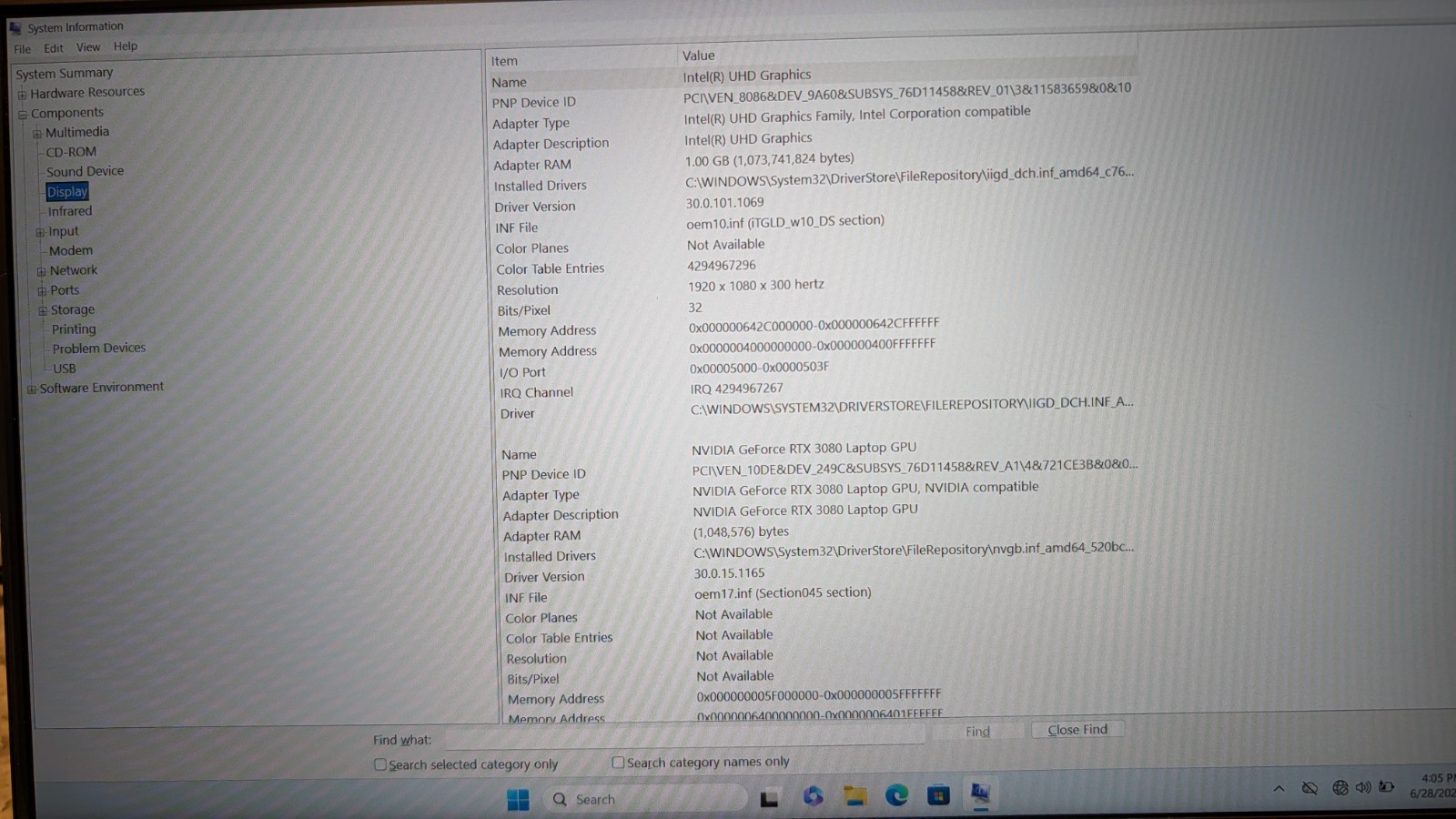Open the network globe tray icon
The height and width of the screenshot is (819, 1456).
tap(1340, 787)
